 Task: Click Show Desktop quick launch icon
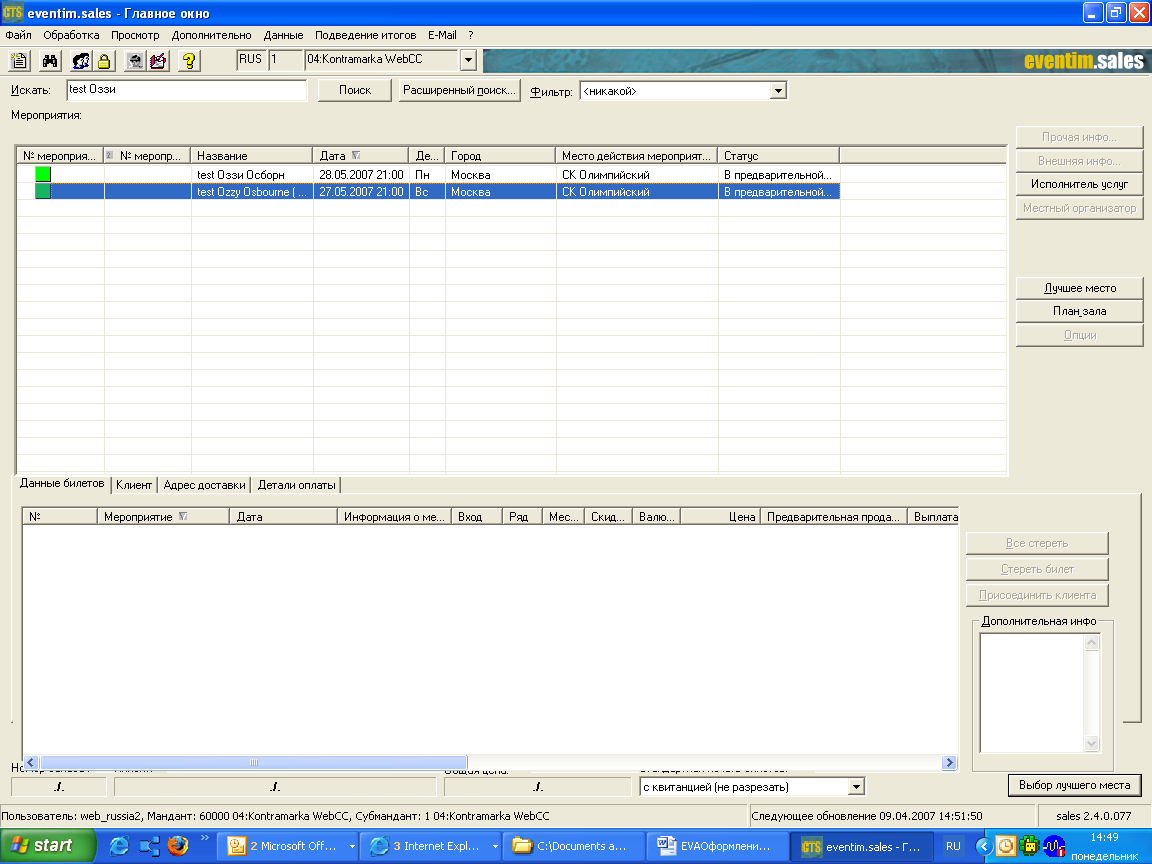[149, 846]
